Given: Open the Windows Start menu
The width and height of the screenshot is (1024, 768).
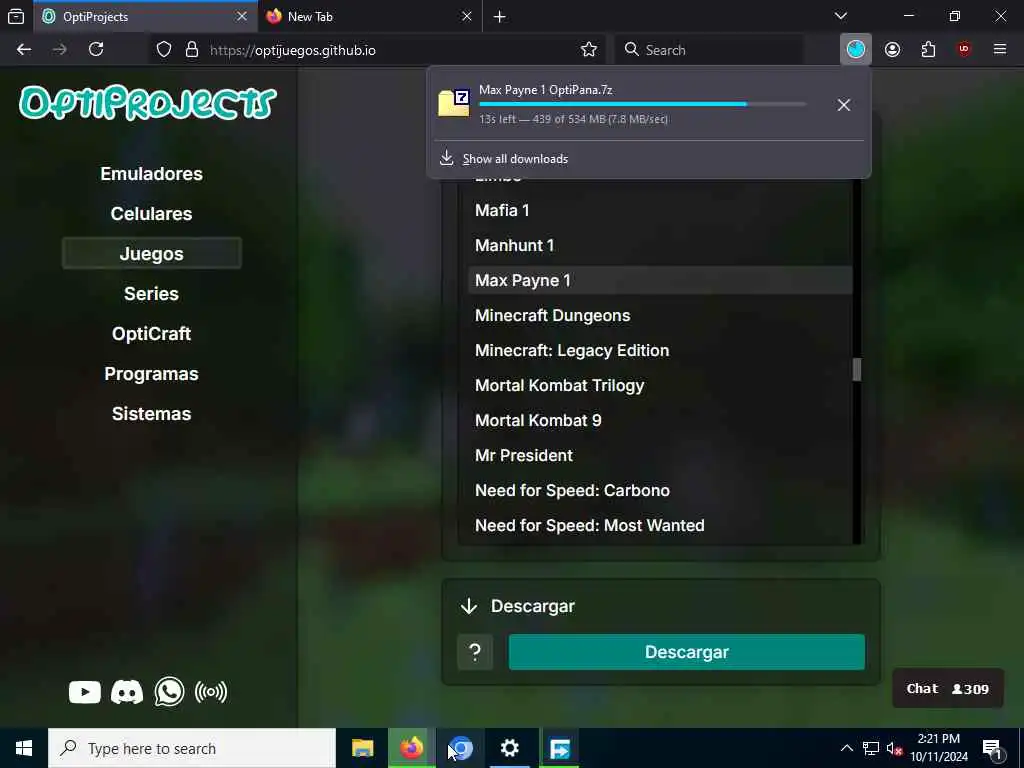Looking at the screenshot, I should [x=24, y=748].
